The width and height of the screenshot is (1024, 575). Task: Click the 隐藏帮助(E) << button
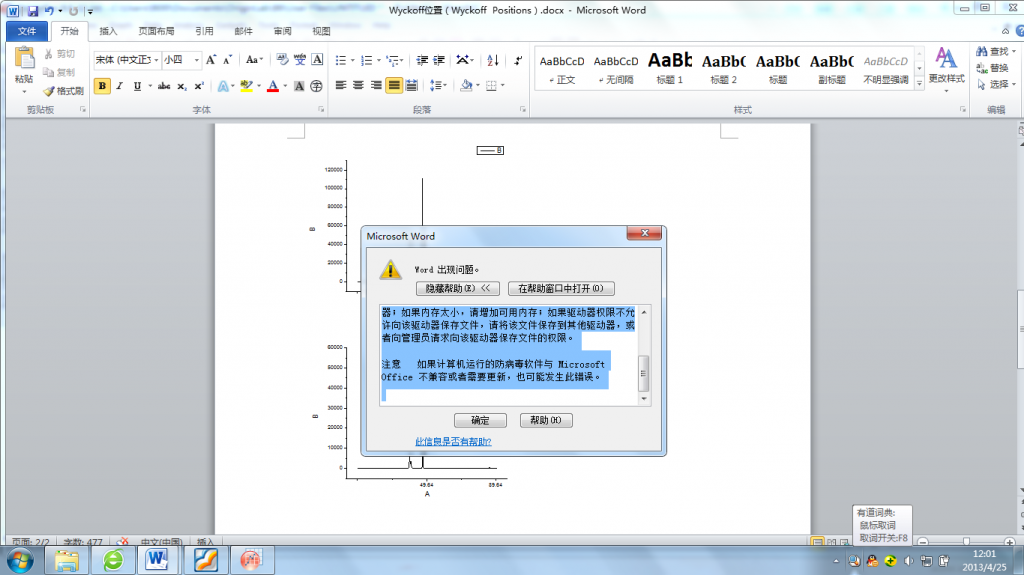click(458, 288)
